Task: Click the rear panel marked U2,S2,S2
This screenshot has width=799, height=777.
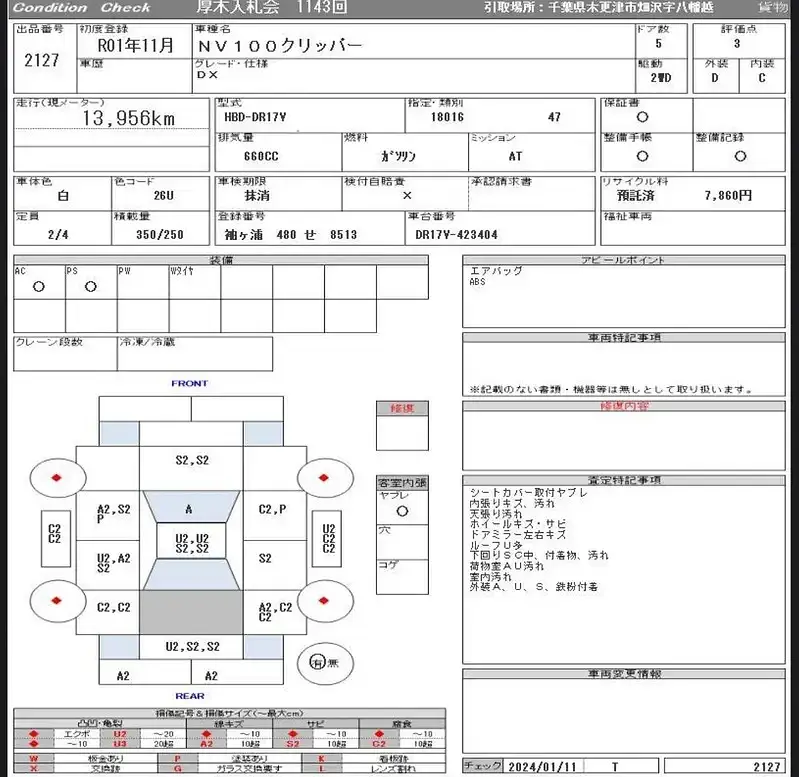Action: point(189,647)
